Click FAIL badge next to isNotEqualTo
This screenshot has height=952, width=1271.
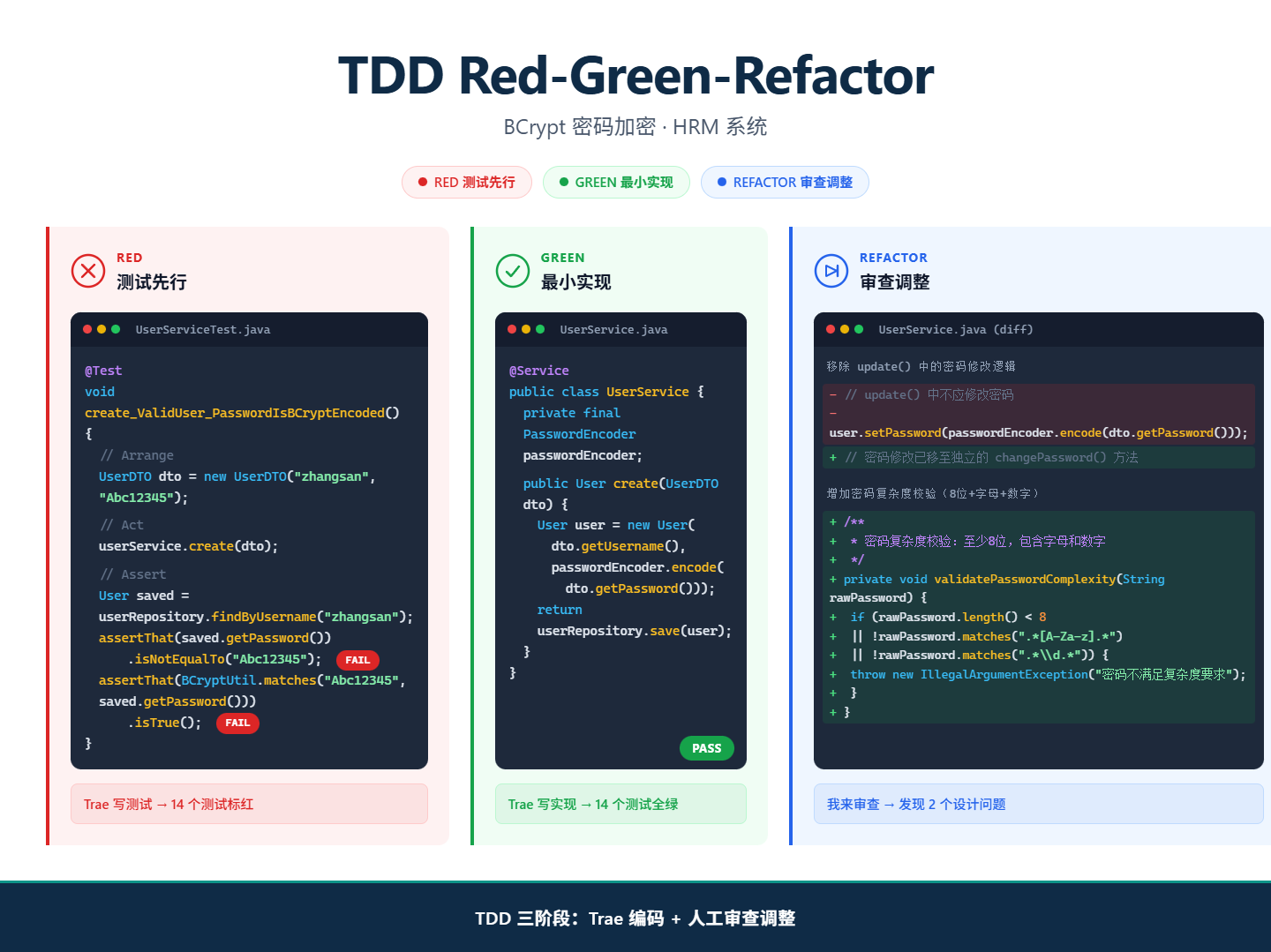(x=357, y=660)
